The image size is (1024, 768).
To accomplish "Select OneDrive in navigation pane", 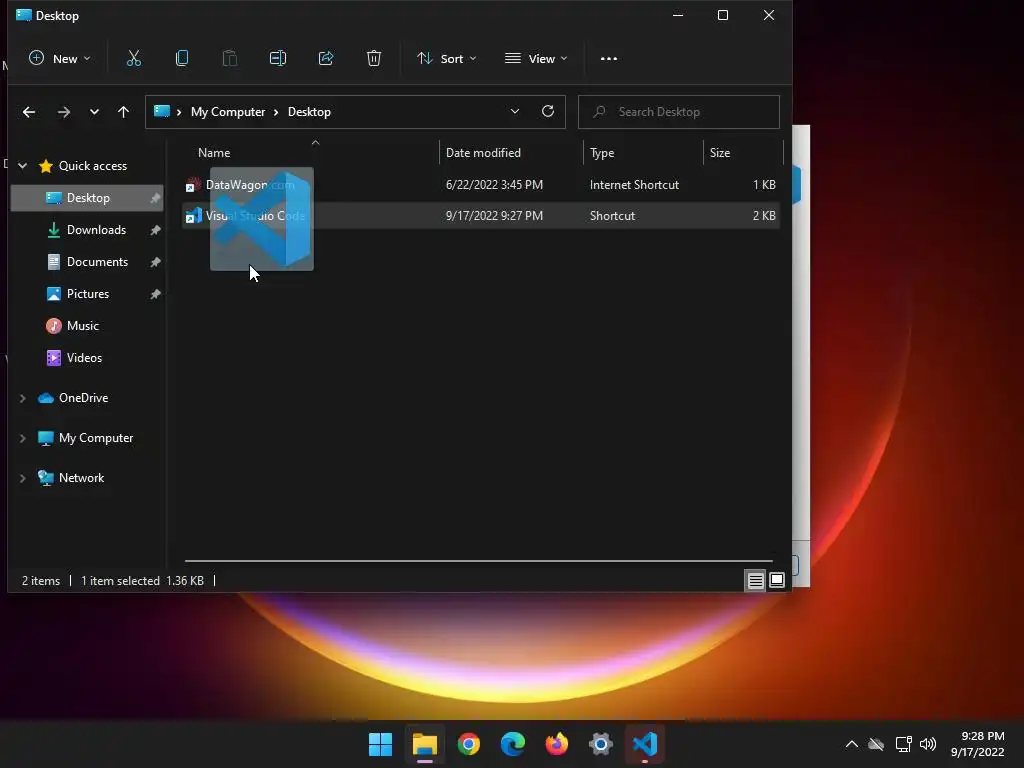I will 83,398.
